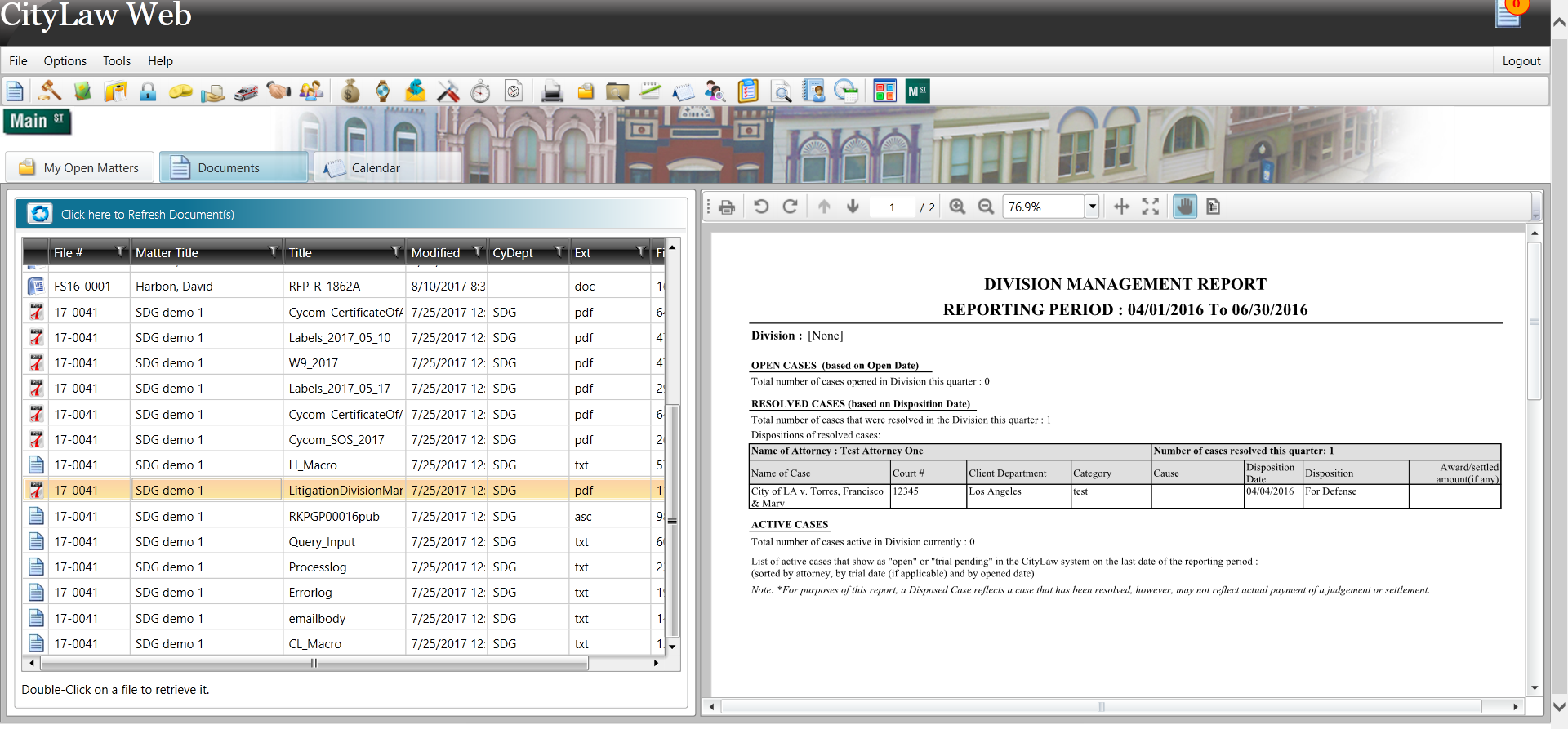Viewport: 1568px width, 729px height.
Task: Click the stopwatch toolbar icon
Action: pos(480,91)
